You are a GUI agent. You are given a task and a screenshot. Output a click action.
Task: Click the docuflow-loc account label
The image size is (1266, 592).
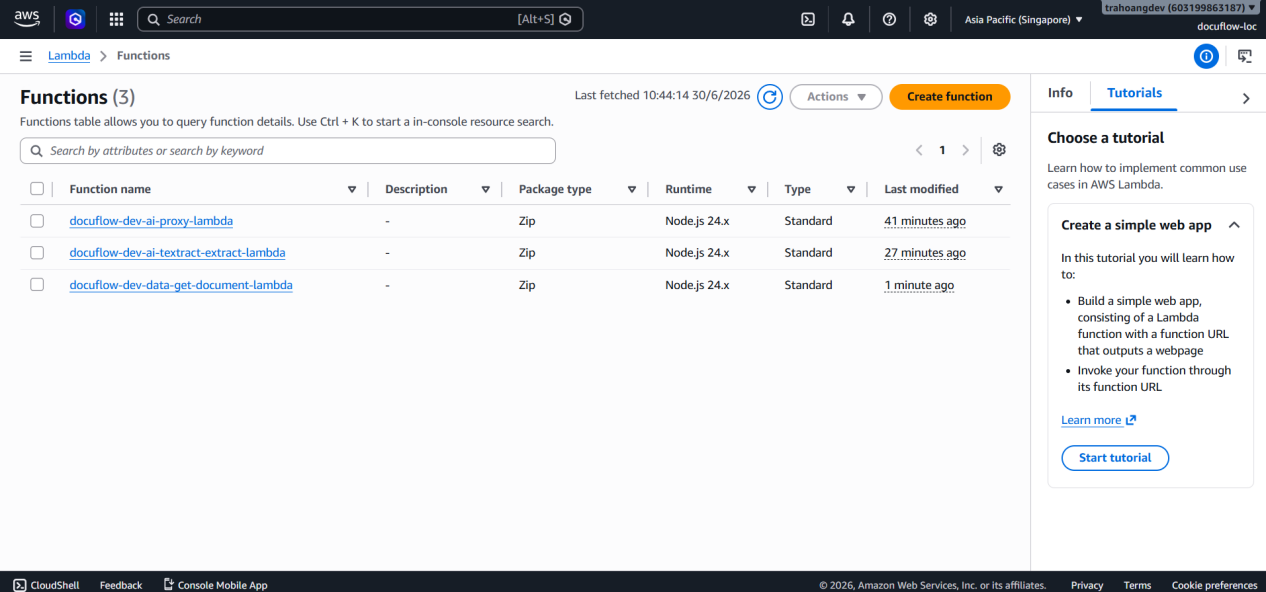click(x=1227, y=26)
